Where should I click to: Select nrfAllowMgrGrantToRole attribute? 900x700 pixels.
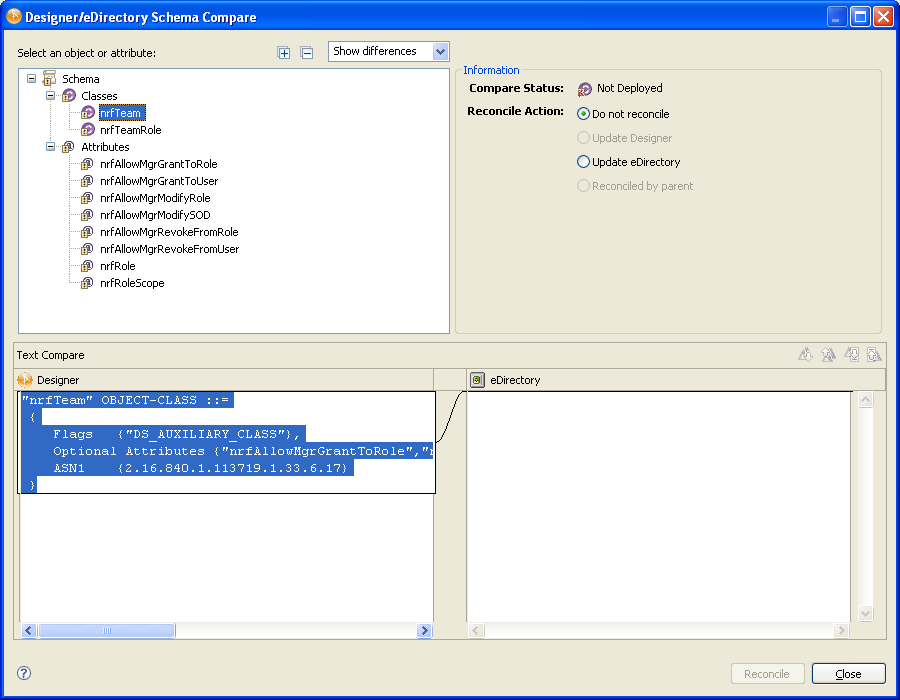pyautogui.click(x=158, y=164)
